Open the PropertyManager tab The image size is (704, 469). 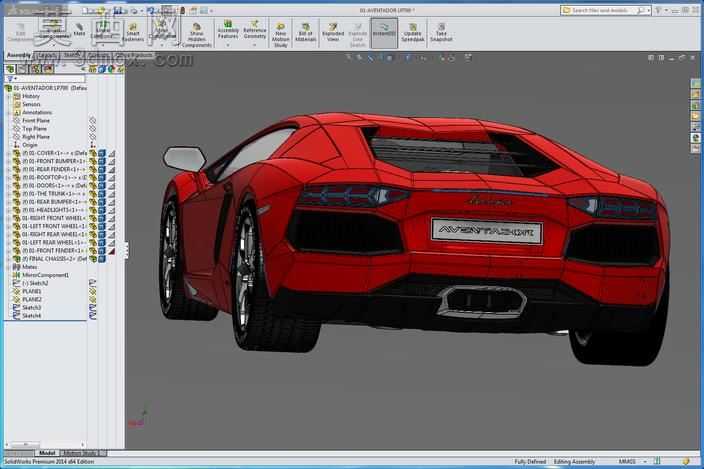coord(22,69)
